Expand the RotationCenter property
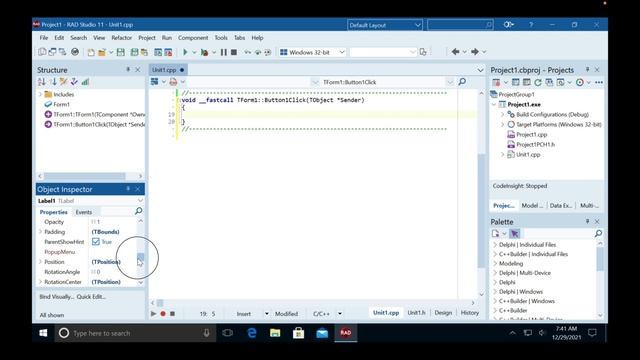Screen dimensions: 640x360 (40, 282)
